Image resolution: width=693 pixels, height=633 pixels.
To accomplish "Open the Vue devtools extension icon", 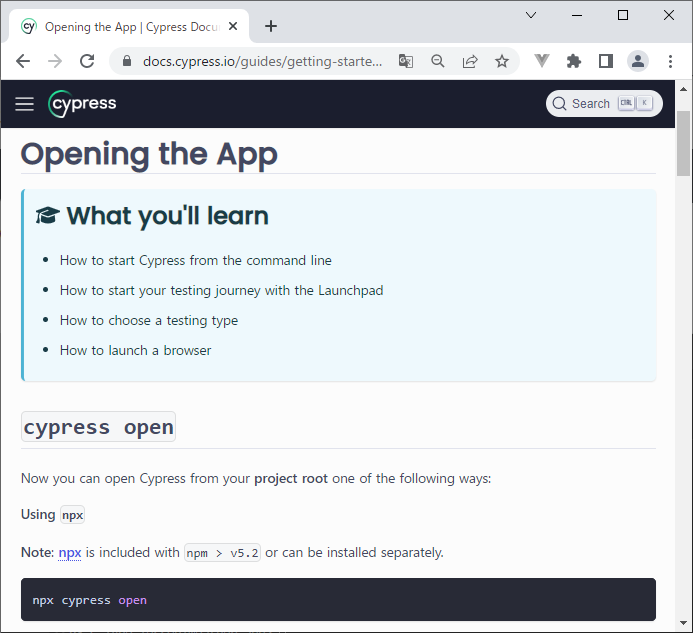I will [542, 61].
